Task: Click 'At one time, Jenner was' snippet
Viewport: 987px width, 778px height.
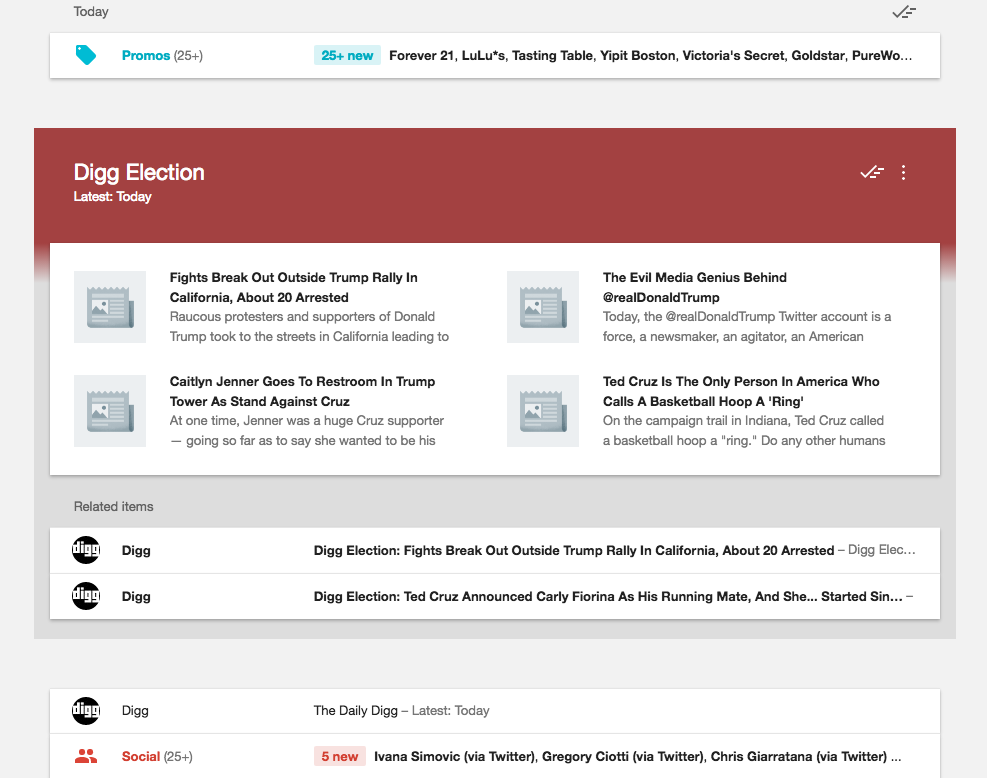Action: click(307, 431)
